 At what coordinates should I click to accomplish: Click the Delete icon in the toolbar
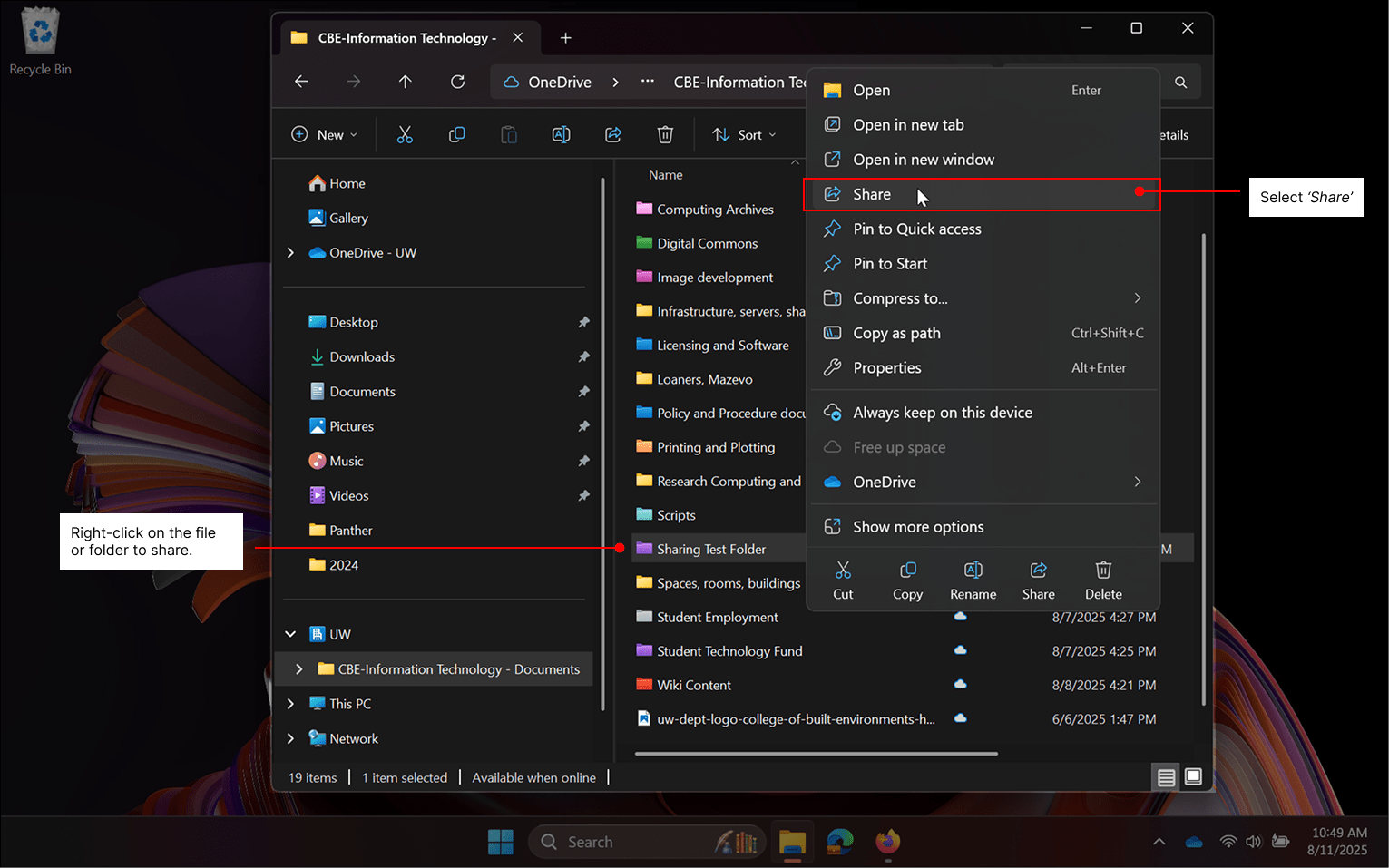[x=665, y=134]
